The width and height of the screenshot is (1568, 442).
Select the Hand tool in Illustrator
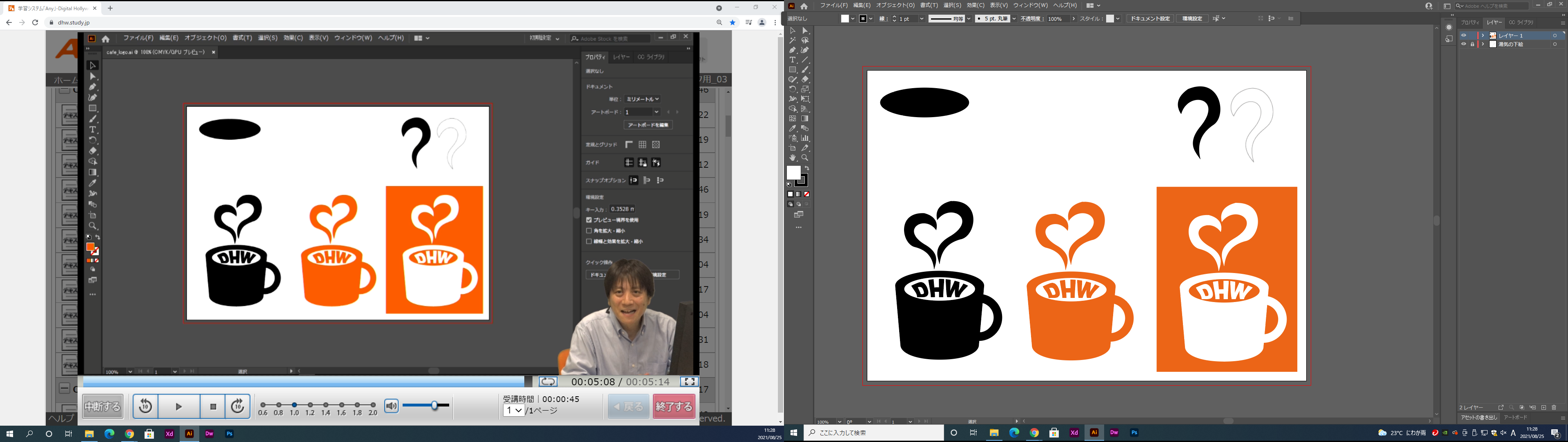pos(793,158)
